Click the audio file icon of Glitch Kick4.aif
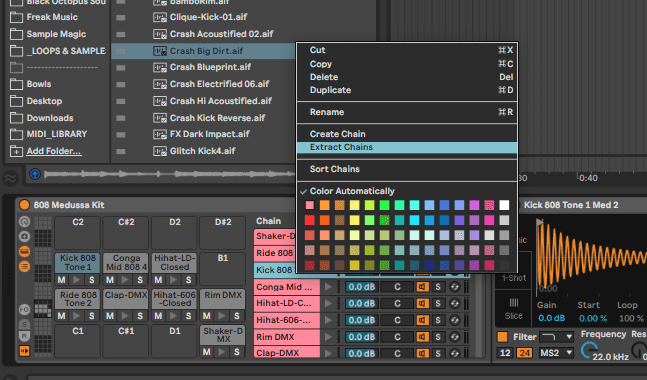This screenshot has width=647, height=380. [160, 151]
